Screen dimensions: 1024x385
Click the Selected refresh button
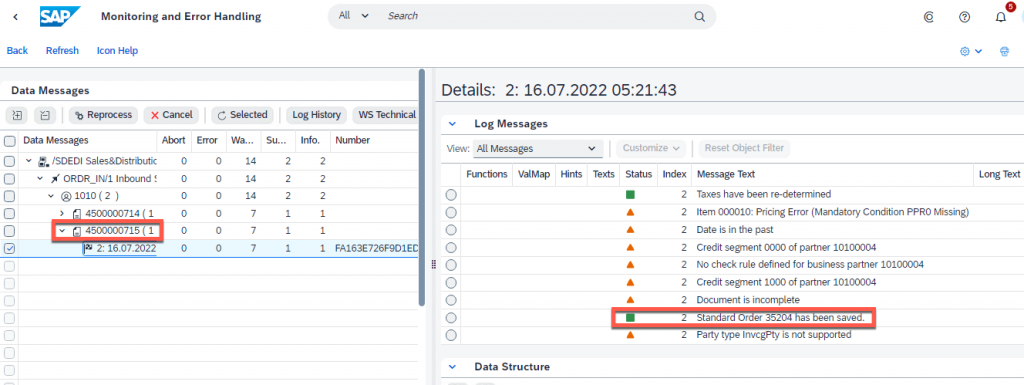pyautogui.click(x=242, y=116)
